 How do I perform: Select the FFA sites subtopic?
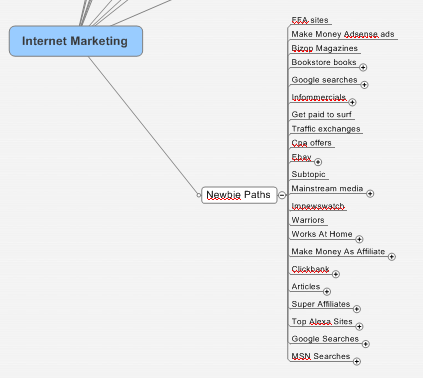310,20
